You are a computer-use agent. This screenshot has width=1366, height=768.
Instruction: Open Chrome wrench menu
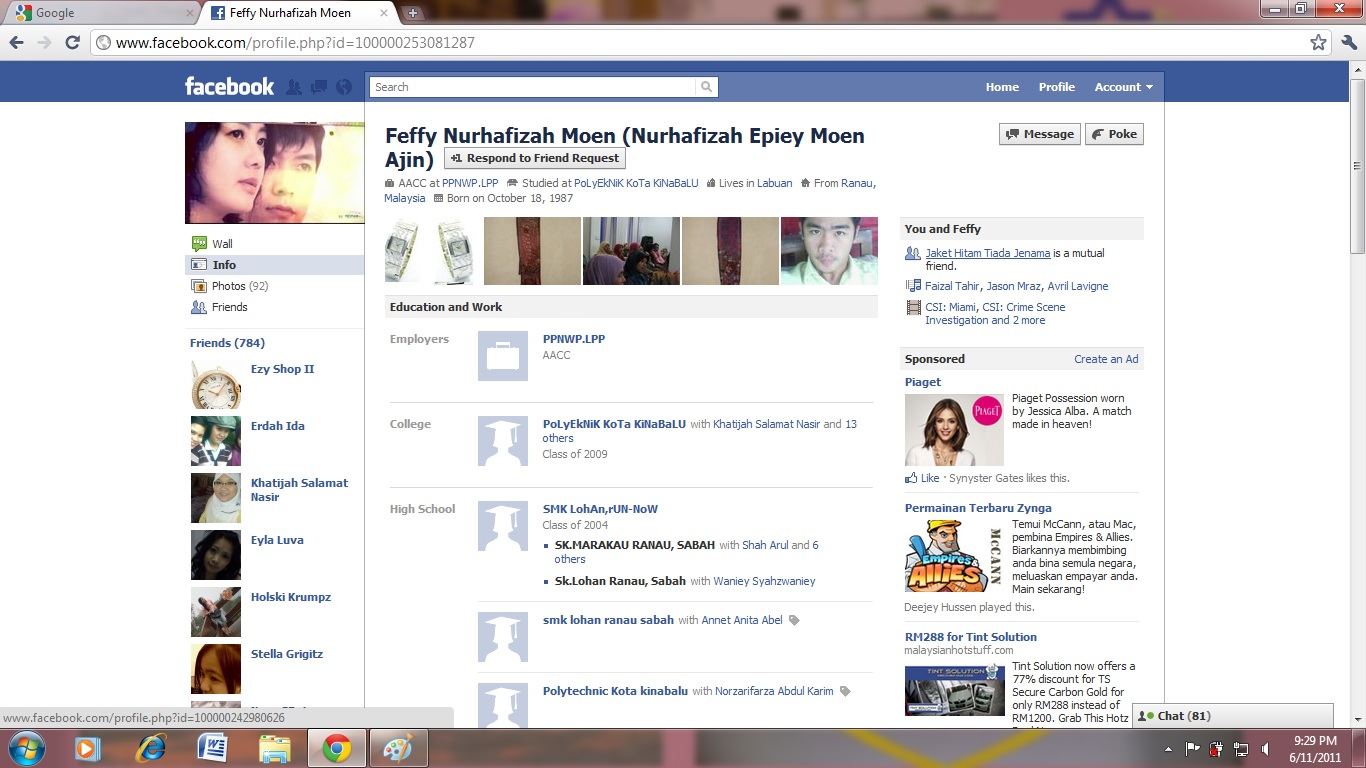1348,42
